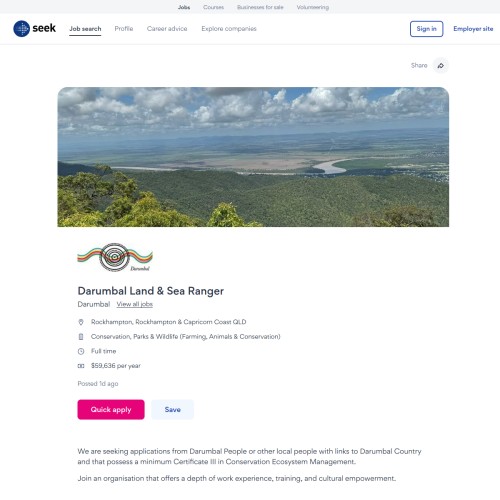
Task: Open the Job search tab
Action: pos(85,29)
